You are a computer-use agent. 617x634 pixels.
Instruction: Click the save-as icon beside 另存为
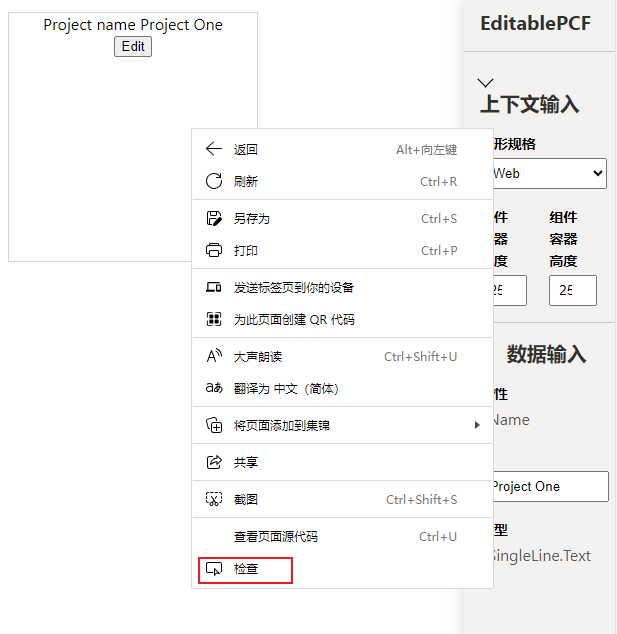coord(213,218)
